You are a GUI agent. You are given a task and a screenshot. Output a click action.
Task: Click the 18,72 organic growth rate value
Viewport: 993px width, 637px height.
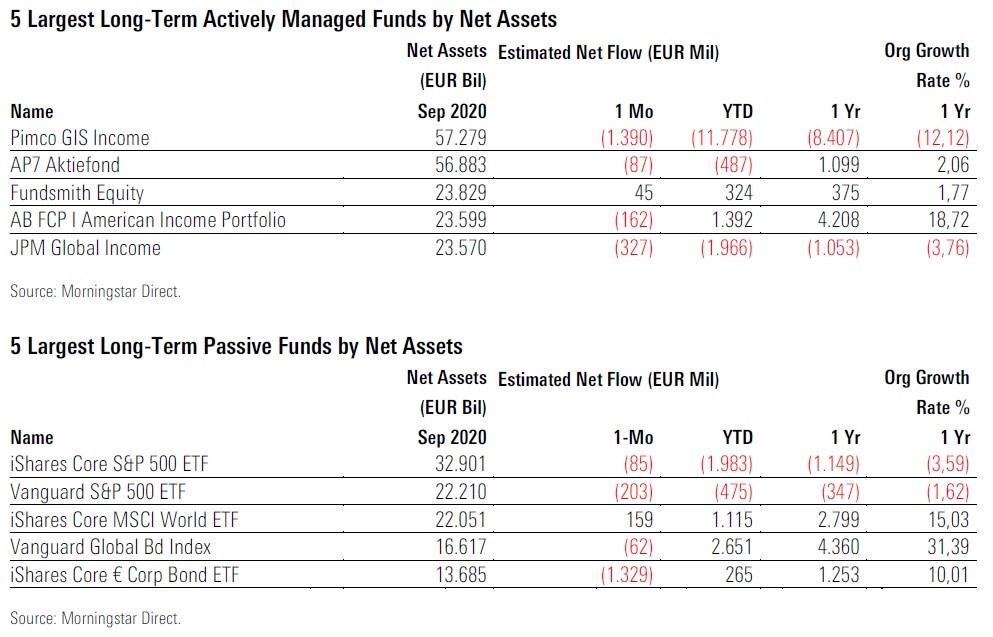coord(948,220)
